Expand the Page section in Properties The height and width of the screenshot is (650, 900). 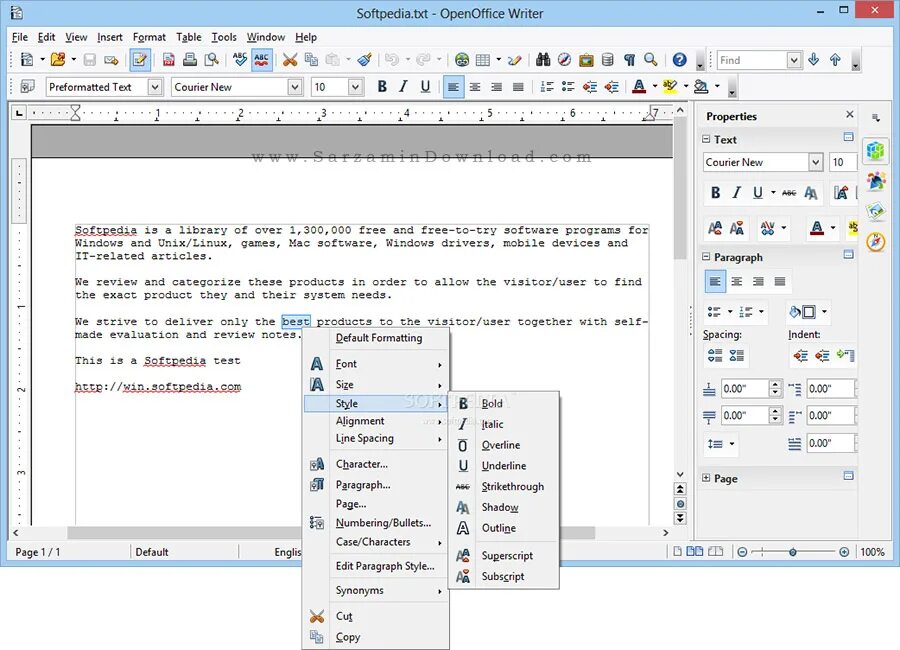pos(706,478)
